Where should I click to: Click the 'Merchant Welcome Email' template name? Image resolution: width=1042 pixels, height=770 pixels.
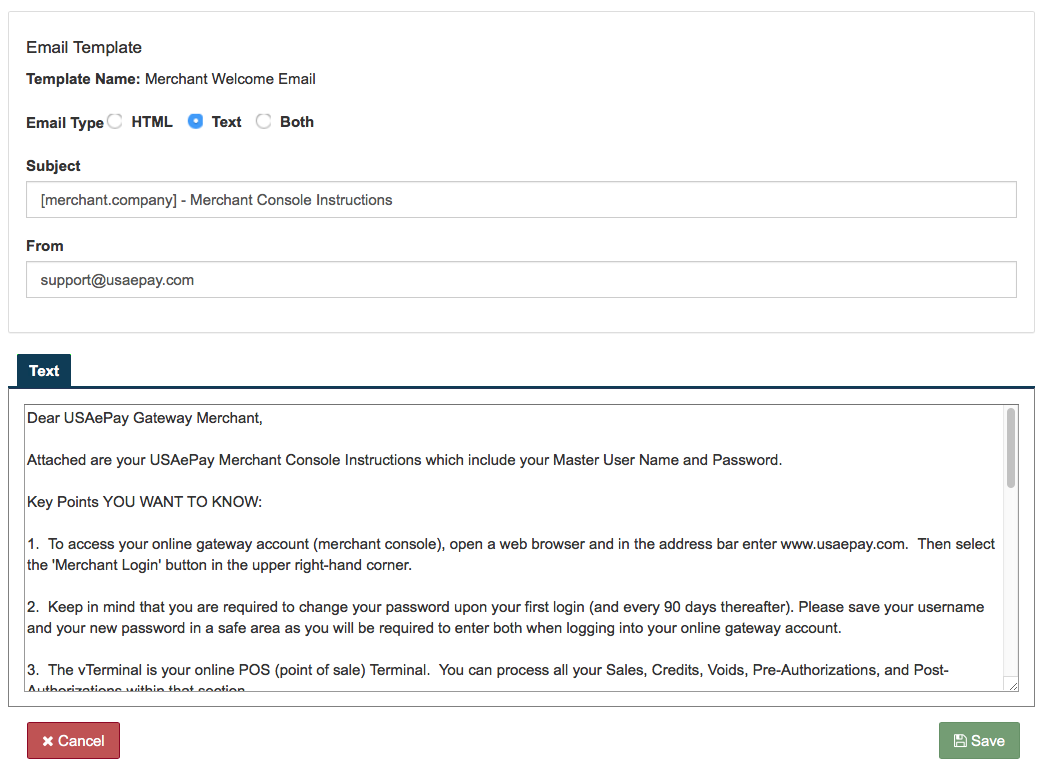pos(230,79)
